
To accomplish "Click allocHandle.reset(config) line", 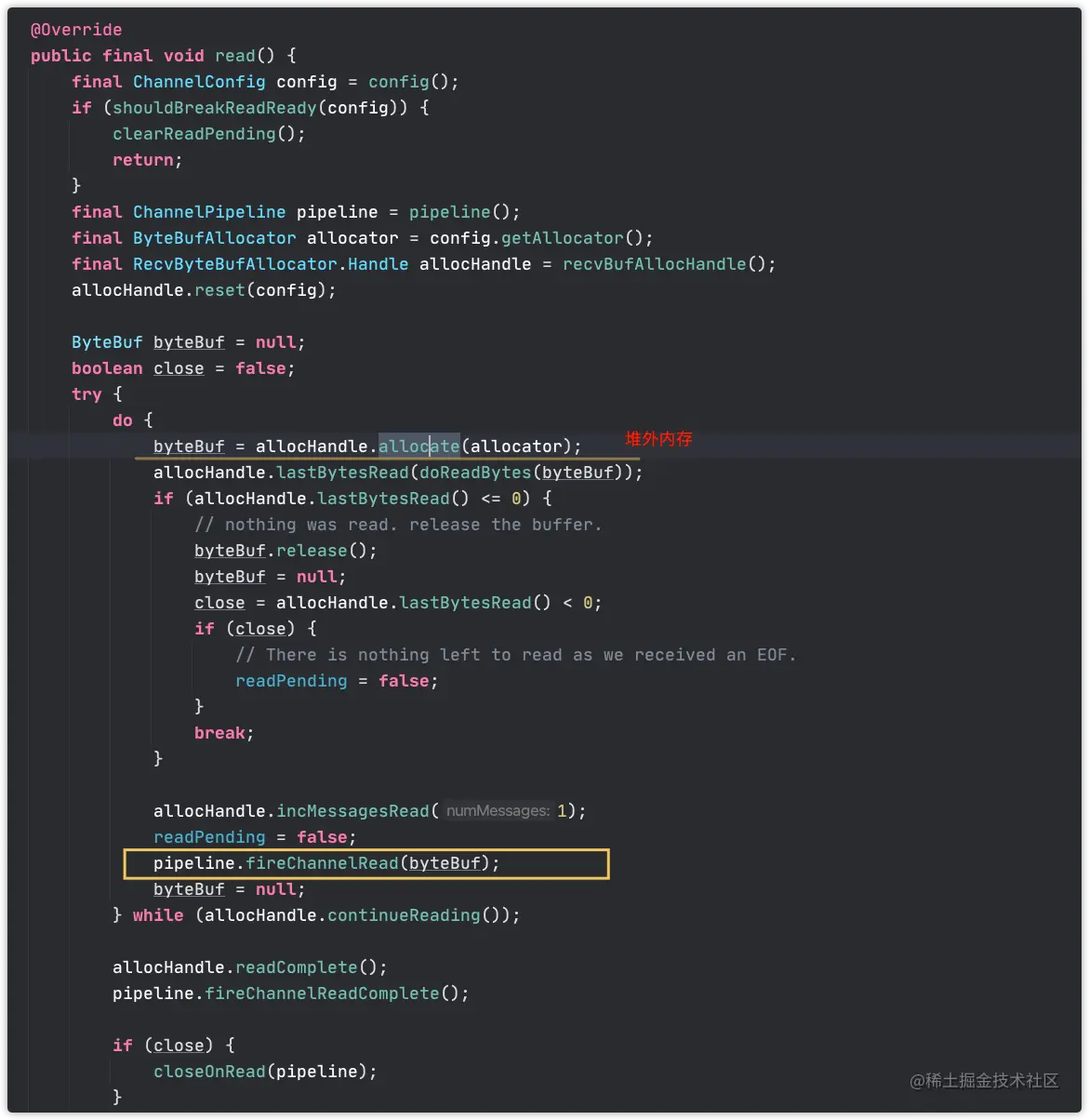I will pyautogui.click(x=205, y=290).
